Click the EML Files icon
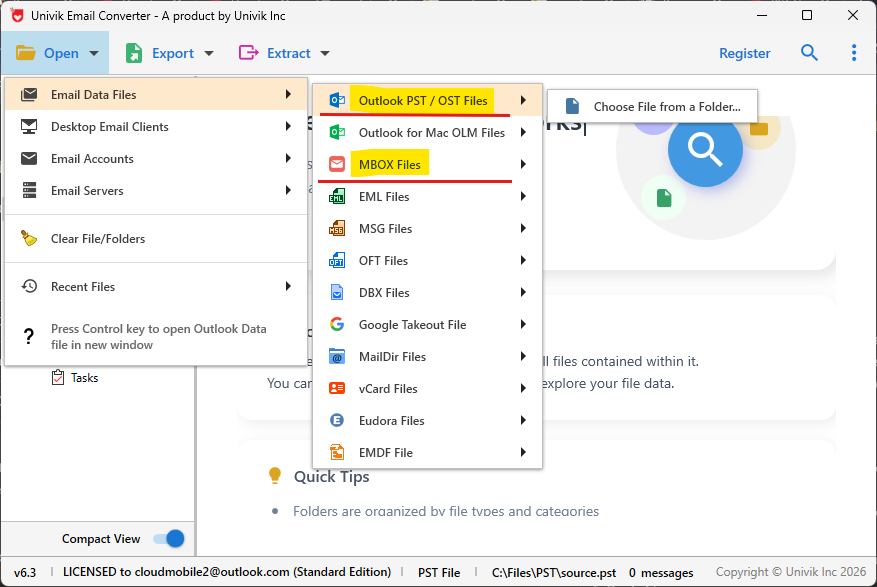 point(337,196)
